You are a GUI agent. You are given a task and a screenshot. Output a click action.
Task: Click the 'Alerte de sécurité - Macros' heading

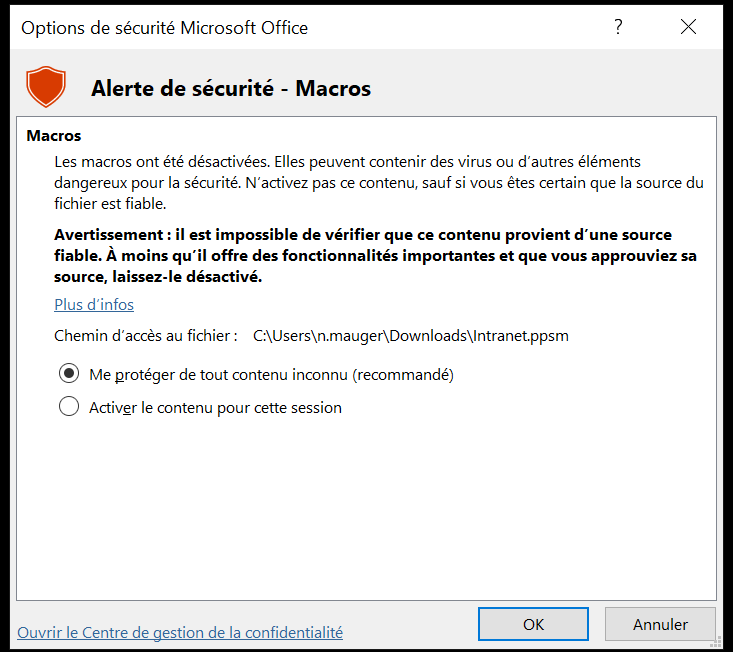[x=231, y=88]
